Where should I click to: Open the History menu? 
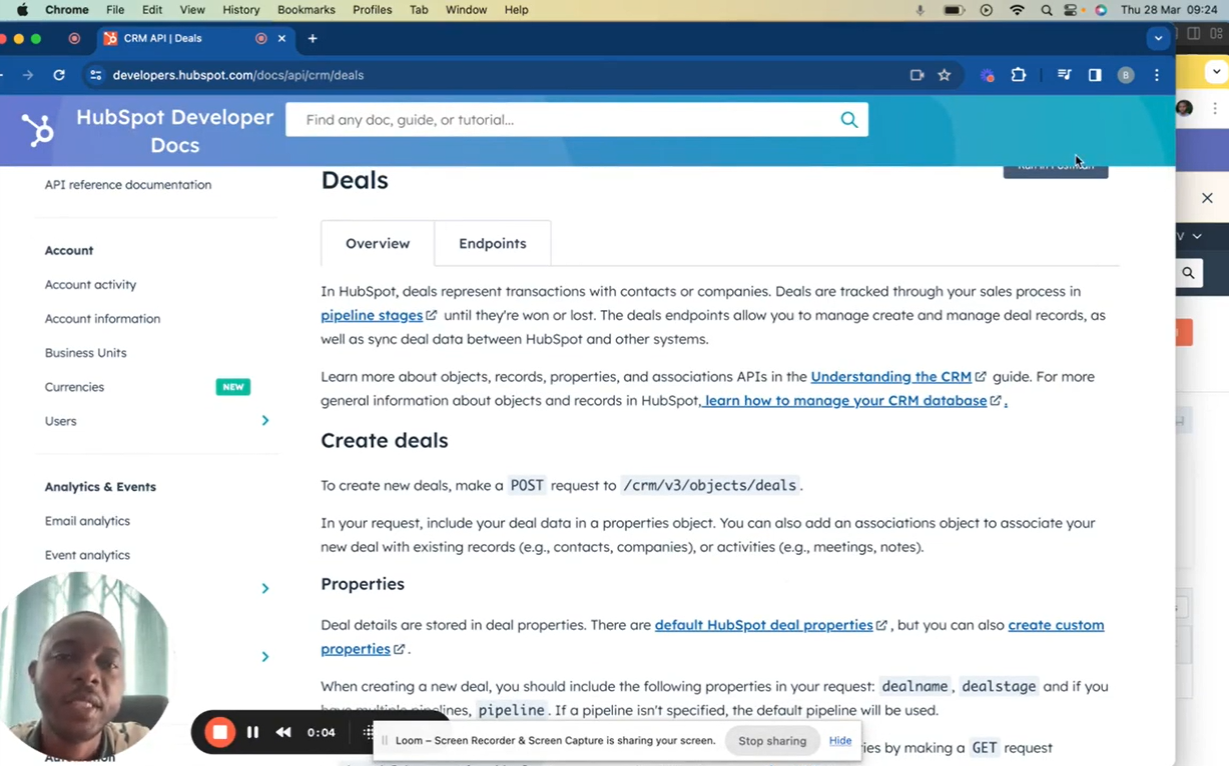pos(241,10)
